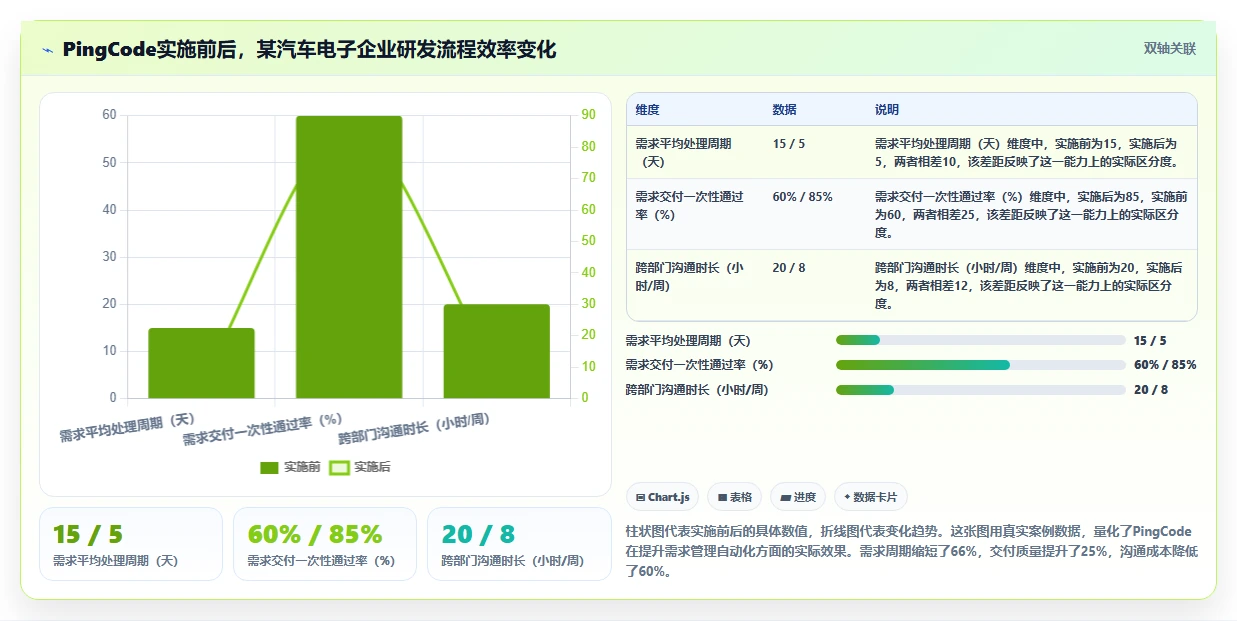Click the 需求交付一次性通过率 table row name
1237x621 pixels.
[x=690, y=205]
